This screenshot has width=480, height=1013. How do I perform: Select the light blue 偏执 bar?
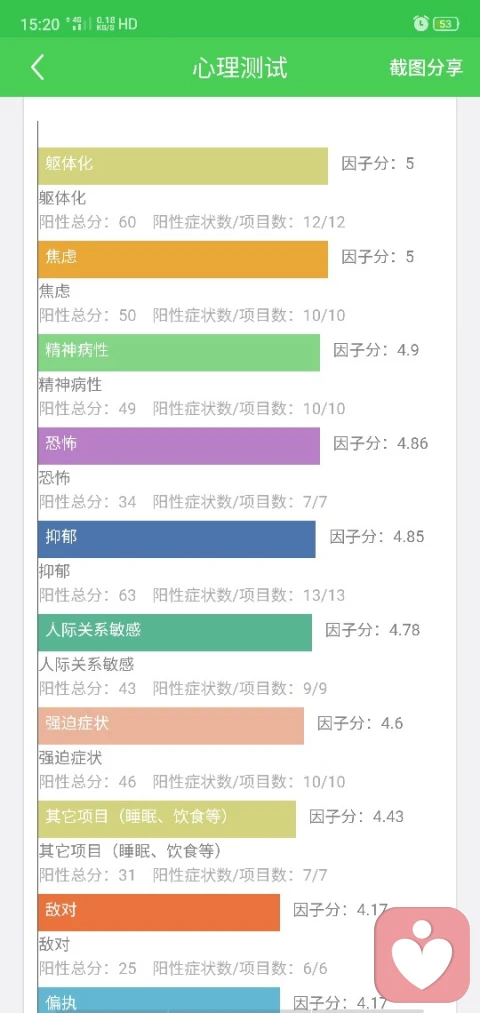coord(159,1000)
